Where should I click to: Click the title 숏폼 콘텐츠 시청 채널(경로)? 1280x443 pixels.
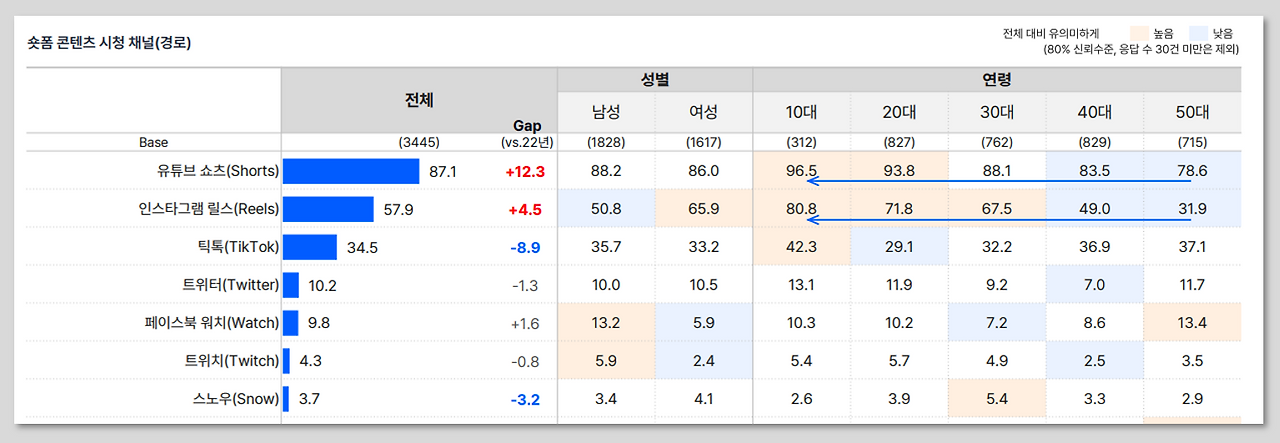109,43
